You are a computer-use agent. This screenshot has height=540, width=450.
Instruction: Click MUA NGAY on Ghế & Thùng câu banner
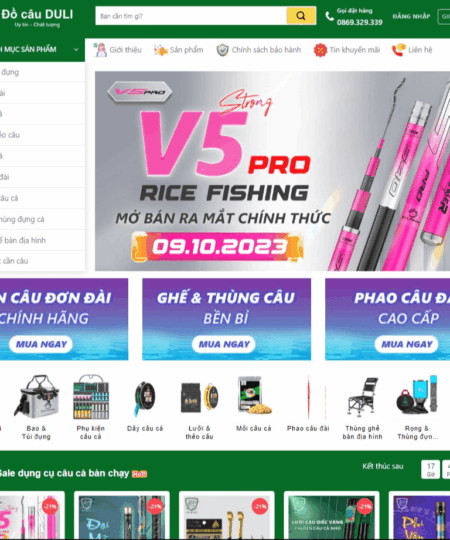click(x=224, y=344)
